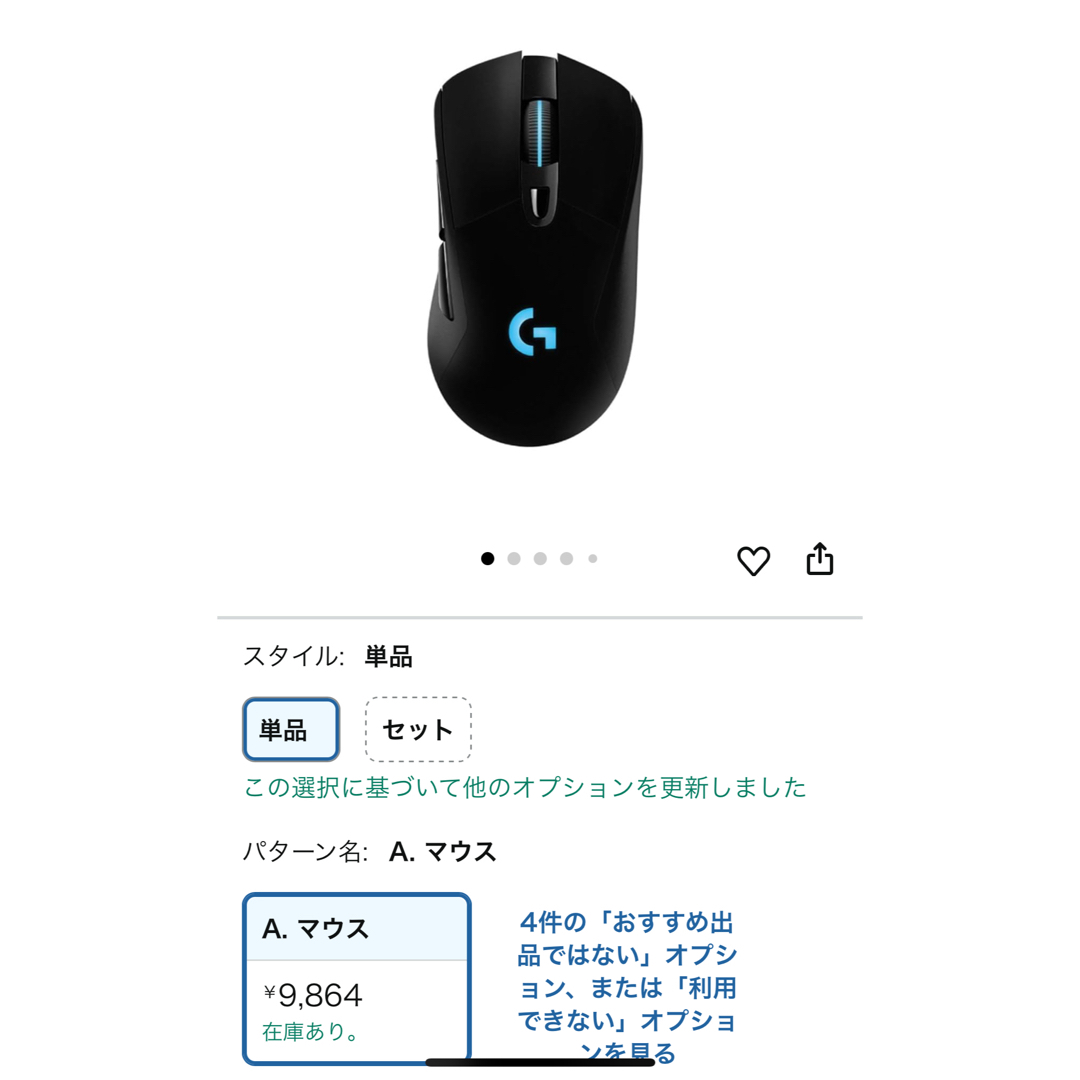The image size is (1080, 1080).
Task: Tap the スタイル: 単品 label
Action: tap(328, 656)
